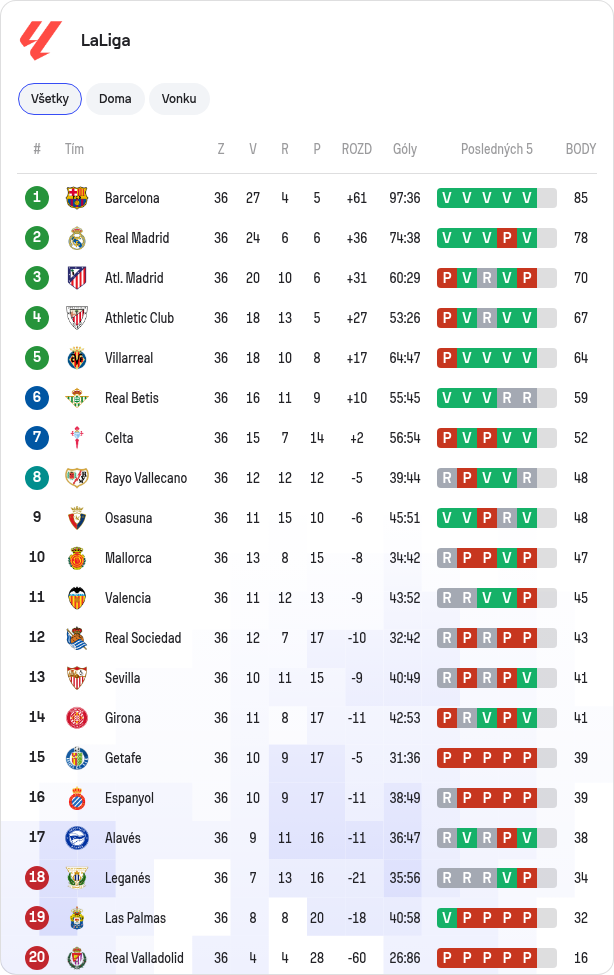The image size is (614, 975).
Task: Click Real Madrid's red P result badge
Action: (x=507, y=238)
